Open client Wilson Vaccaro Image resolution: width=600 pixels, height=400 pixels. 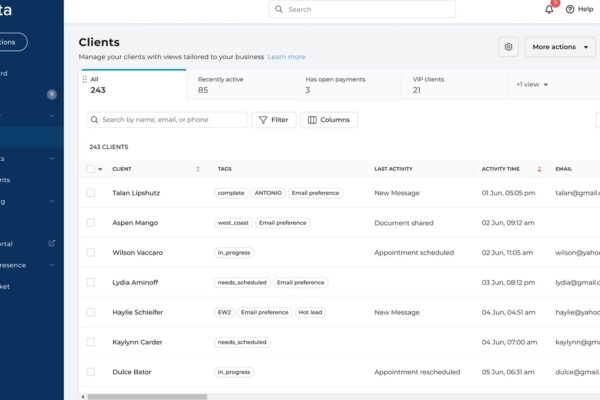point(137,253)
